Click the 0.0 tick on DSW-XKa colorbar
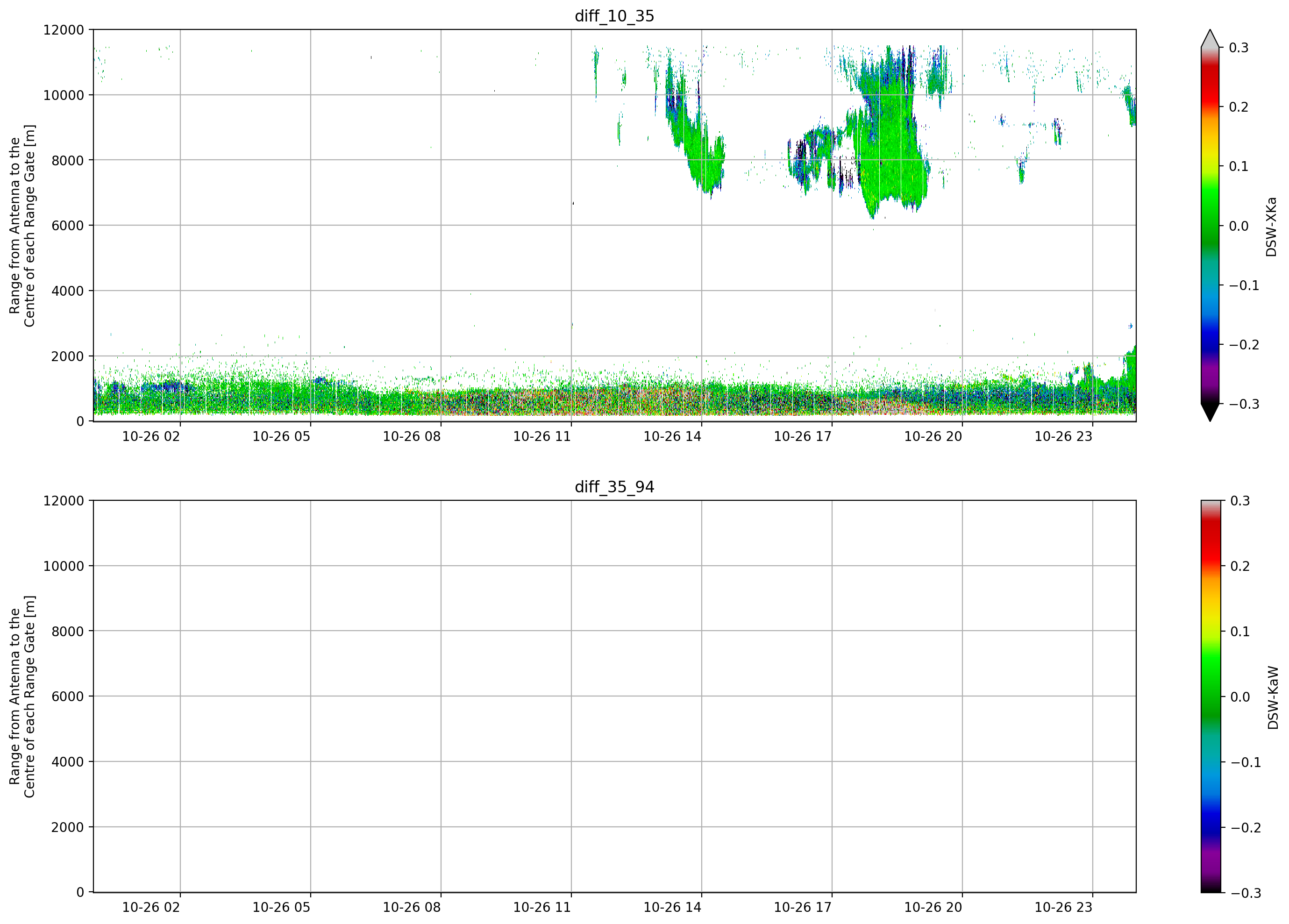Image resolution: width=1289 pixels, height=924 pixels. click(x=1239, y=226)
